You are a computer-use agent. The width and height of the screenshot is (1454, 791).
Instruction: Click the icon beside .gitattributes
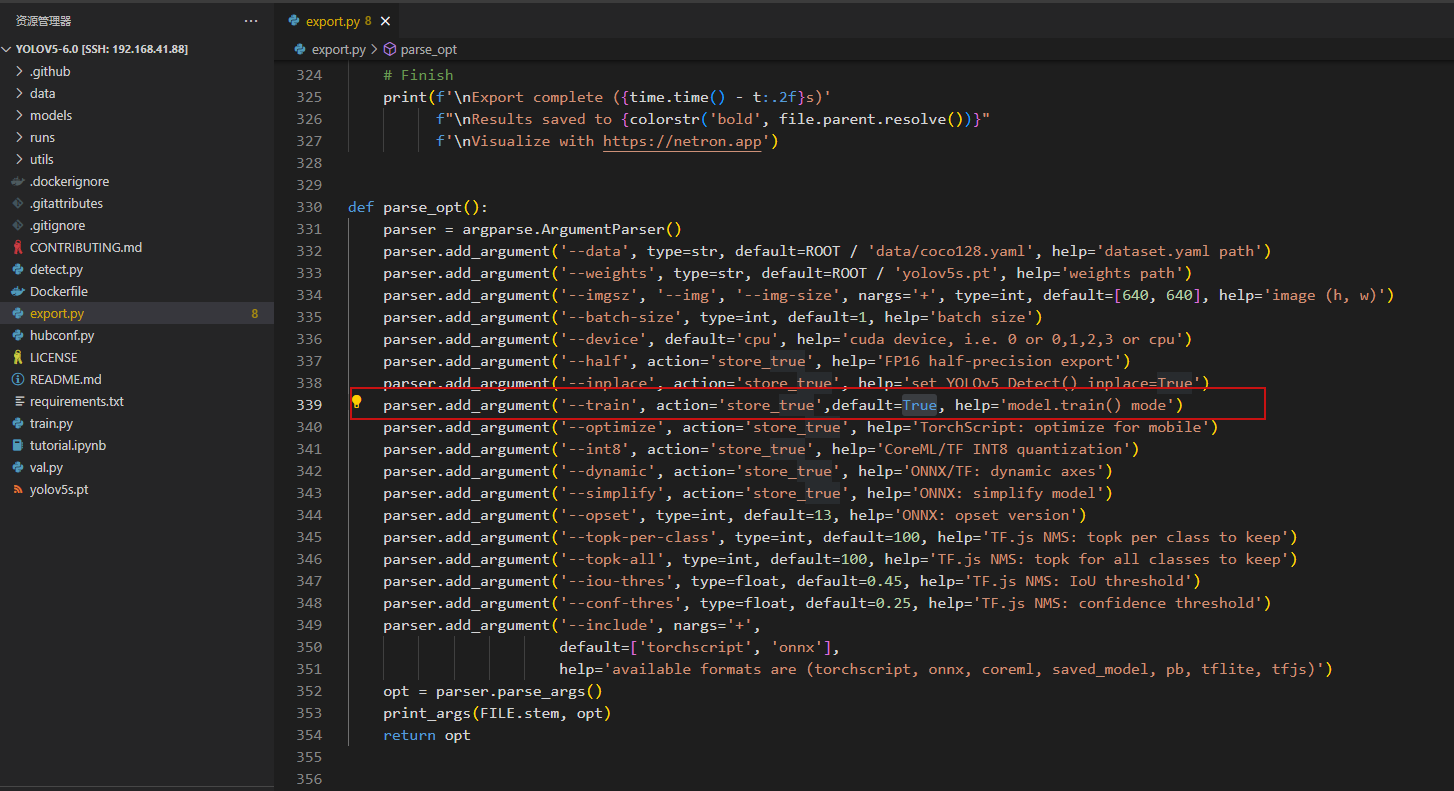(x=18, y=203)
